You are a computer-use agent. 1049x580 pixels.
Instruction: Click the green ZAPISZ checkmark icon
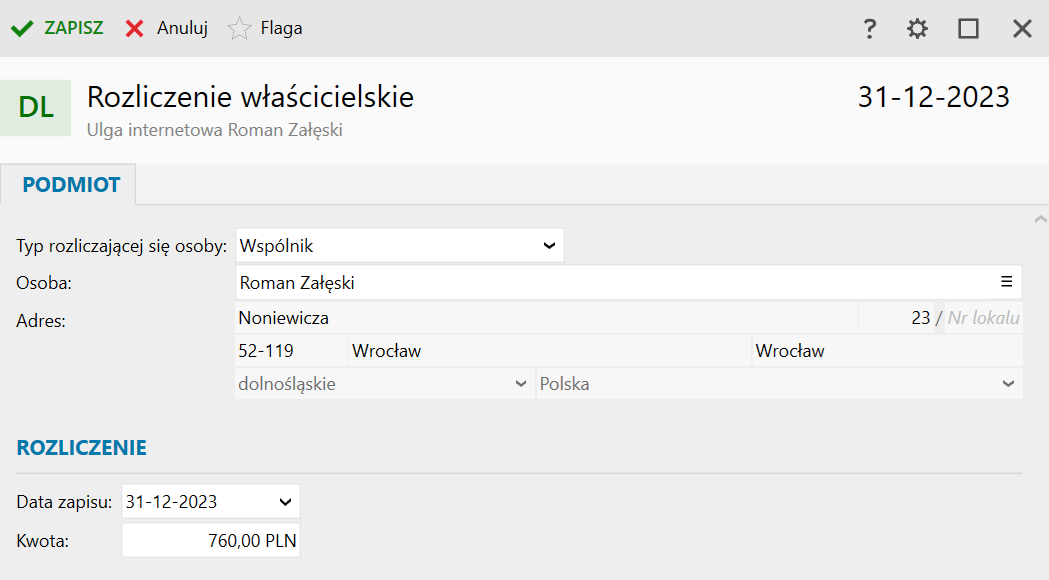pyautogui.click(x=22, y=28)
